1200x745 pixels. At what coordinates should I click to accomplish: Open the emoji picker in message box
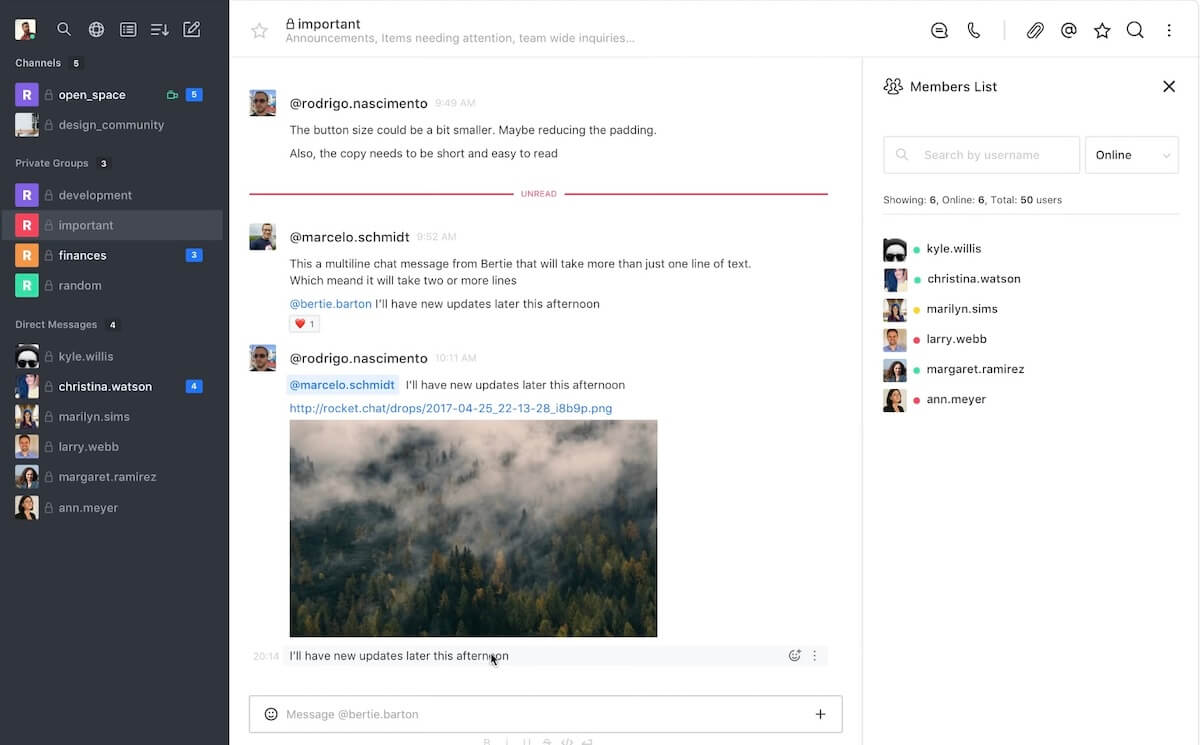(270, 714)
